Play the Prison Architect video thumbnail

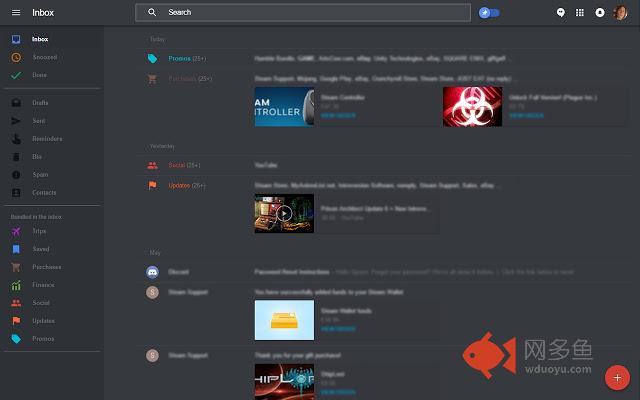coord(284,213)
